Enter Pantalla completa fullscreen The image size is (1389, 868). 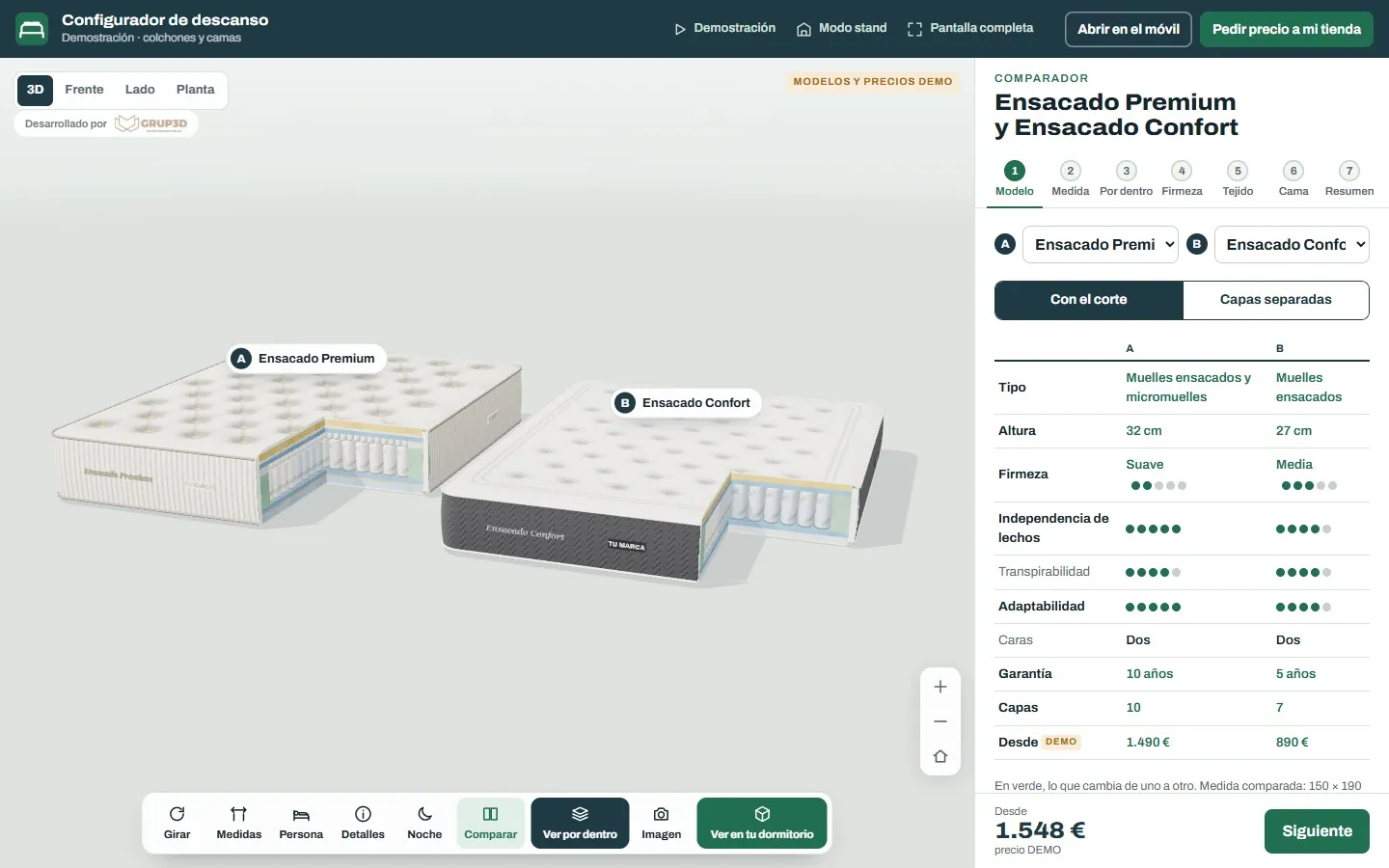tap(970, 29)
